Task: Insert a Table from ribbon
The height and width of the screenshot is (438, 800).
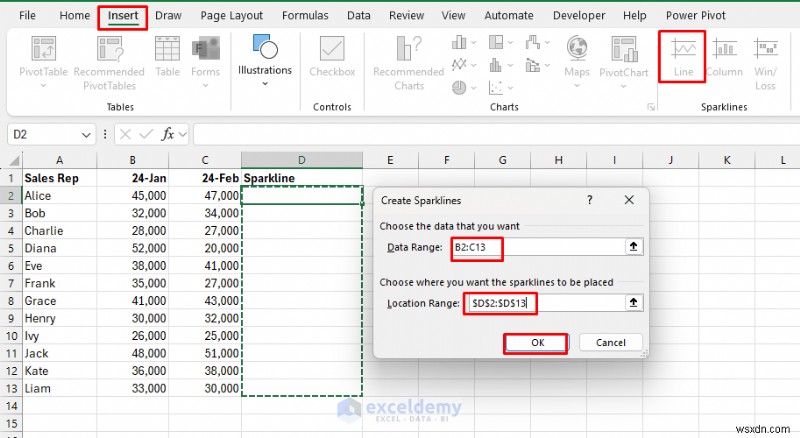Action: (167, 57)
